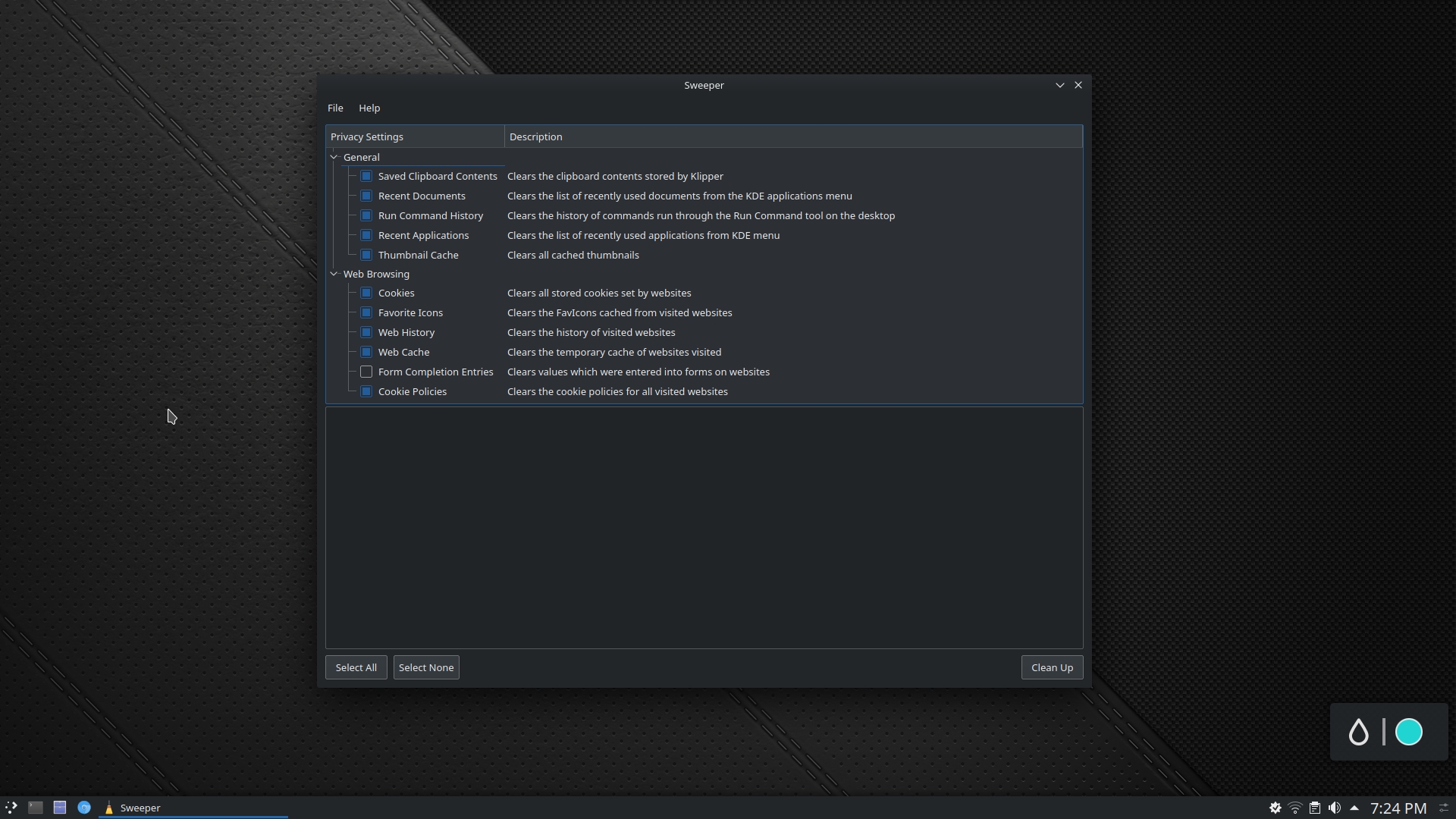Click the Recent Applications description text

point(643,235)
